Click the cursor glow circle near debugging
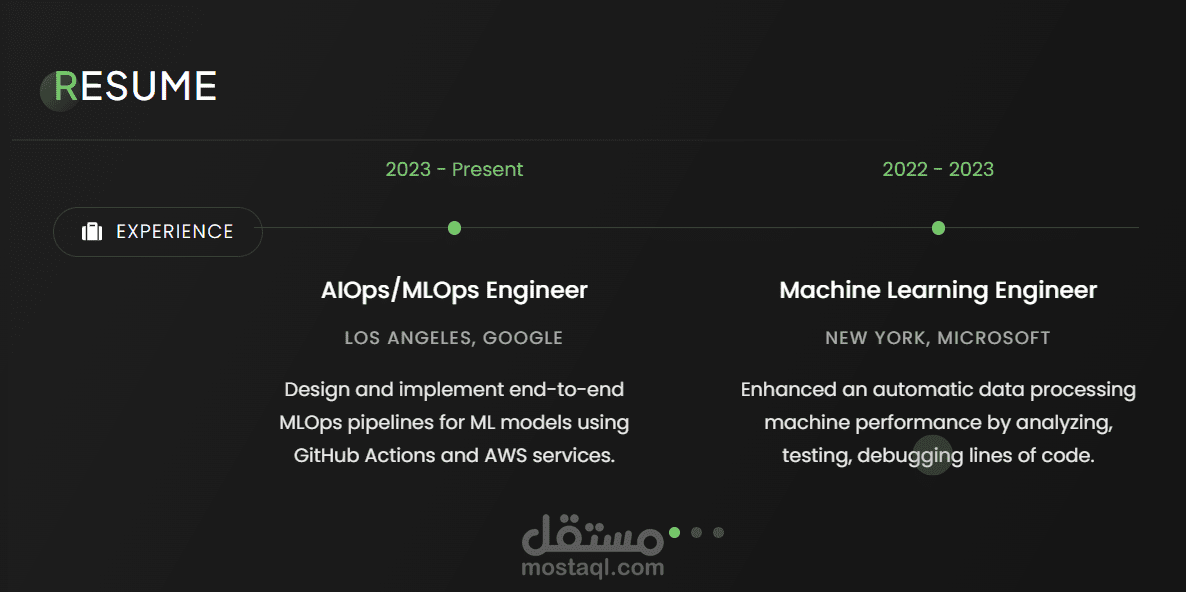 pos(933,455)
